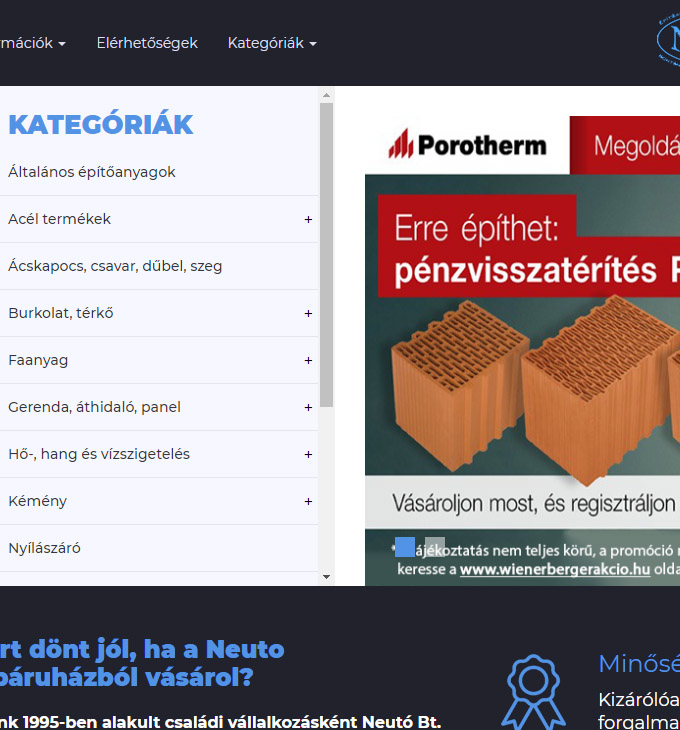Click the quality ribbon award icon
The width and height of the screenshot is (680, 730).
pos(534,691)
